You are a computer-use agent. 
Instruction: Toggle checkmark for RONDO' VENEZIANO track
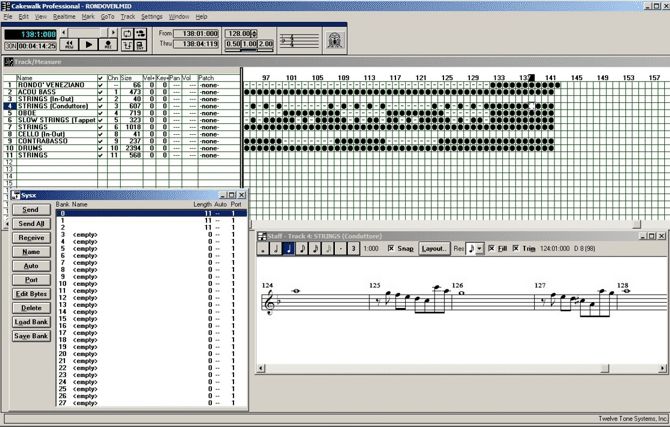(x=100, y=85)
